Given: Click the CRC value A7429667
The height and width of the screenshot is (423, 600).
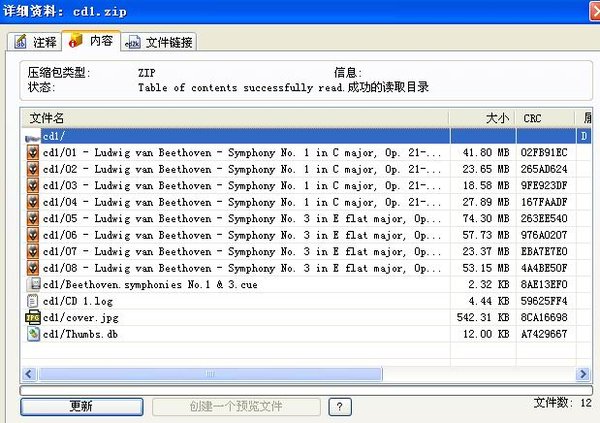Looking at the screenshot, I should pos(544,334).
